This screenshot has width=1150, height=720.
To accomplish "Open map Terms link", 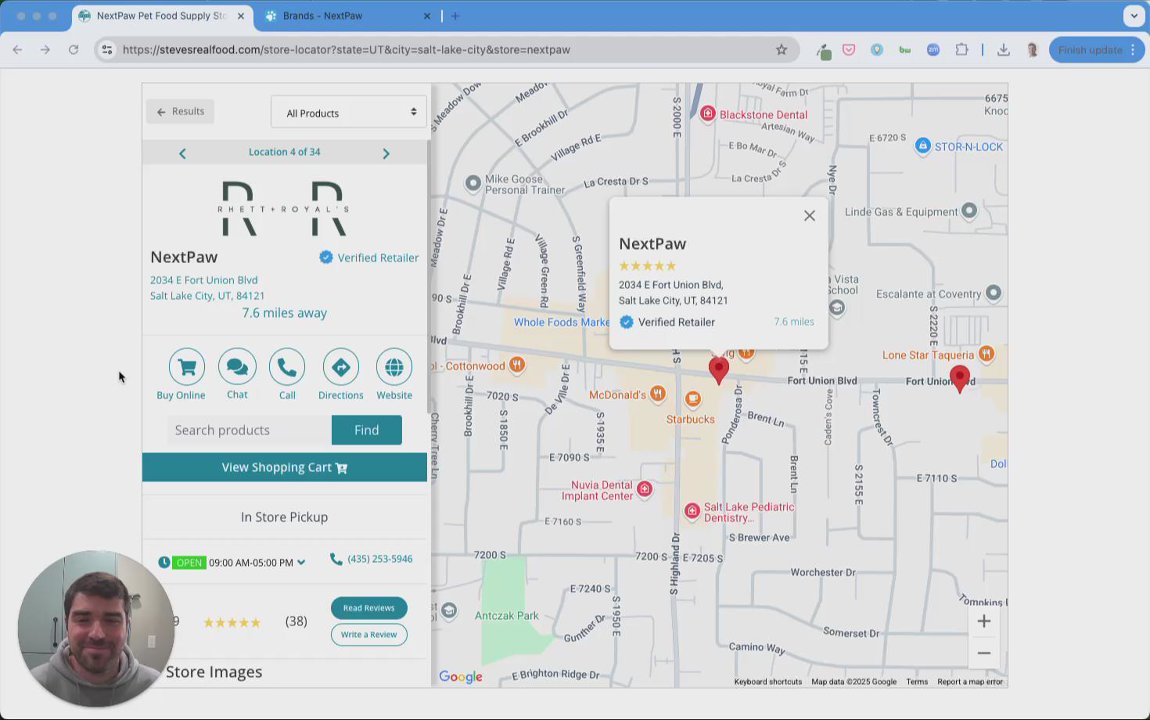I will (x=917, y=682).
